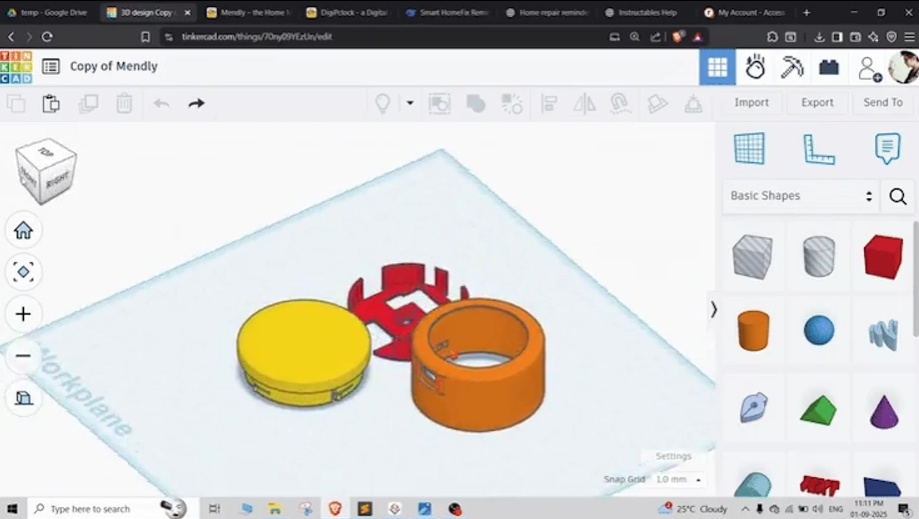Click the redo arrow in toolbar

[196, 103]
